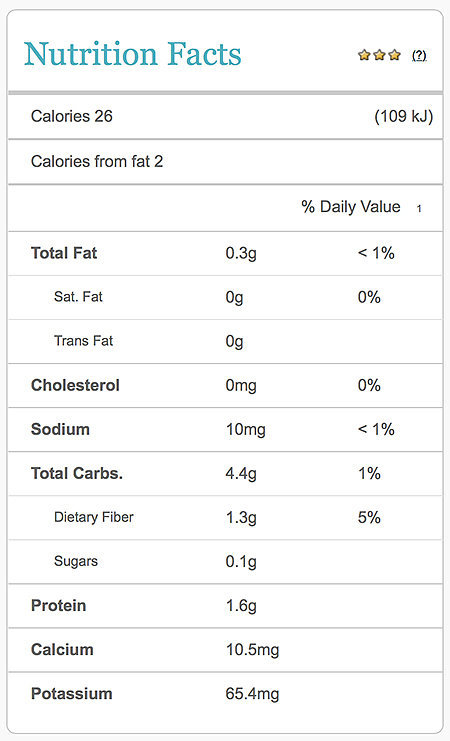Click the third gold rating star
The width and height of the screenshot is (450, 741).
[x=395, y=55]
